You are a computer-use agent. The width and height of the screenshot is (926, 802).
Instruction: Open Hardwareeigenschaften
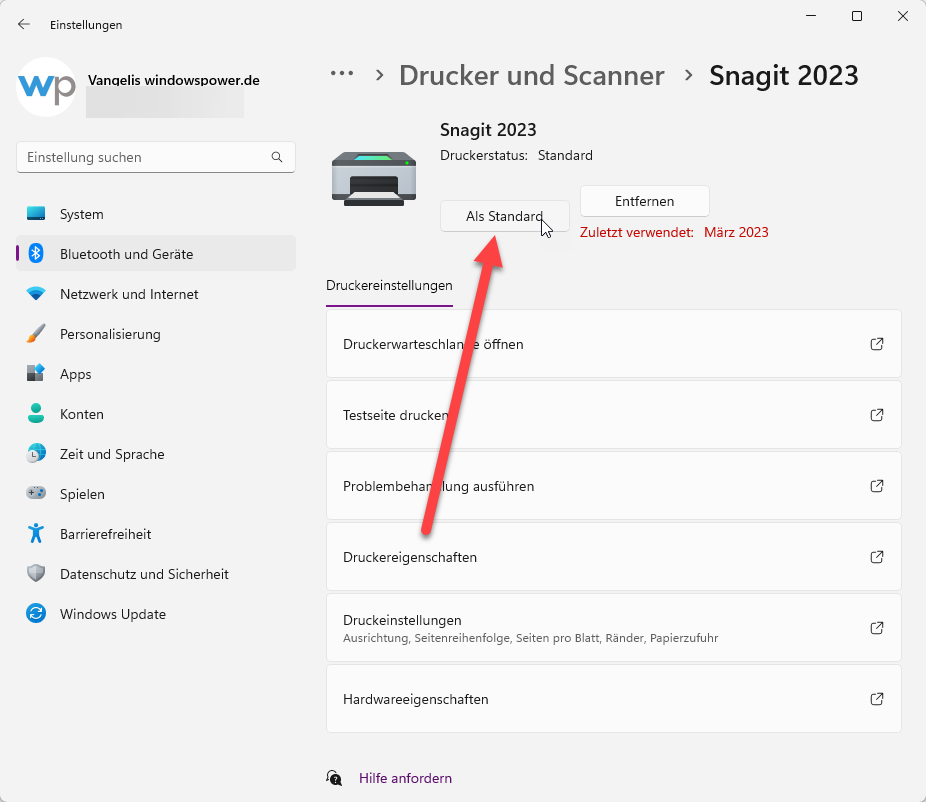(614, 699)
